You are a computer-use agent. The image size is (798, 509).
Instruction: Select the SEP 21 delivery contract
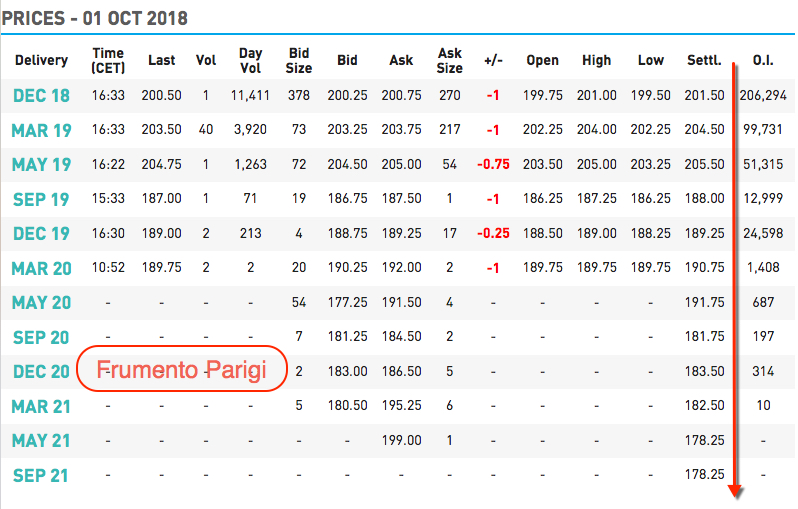coord(40,475)
